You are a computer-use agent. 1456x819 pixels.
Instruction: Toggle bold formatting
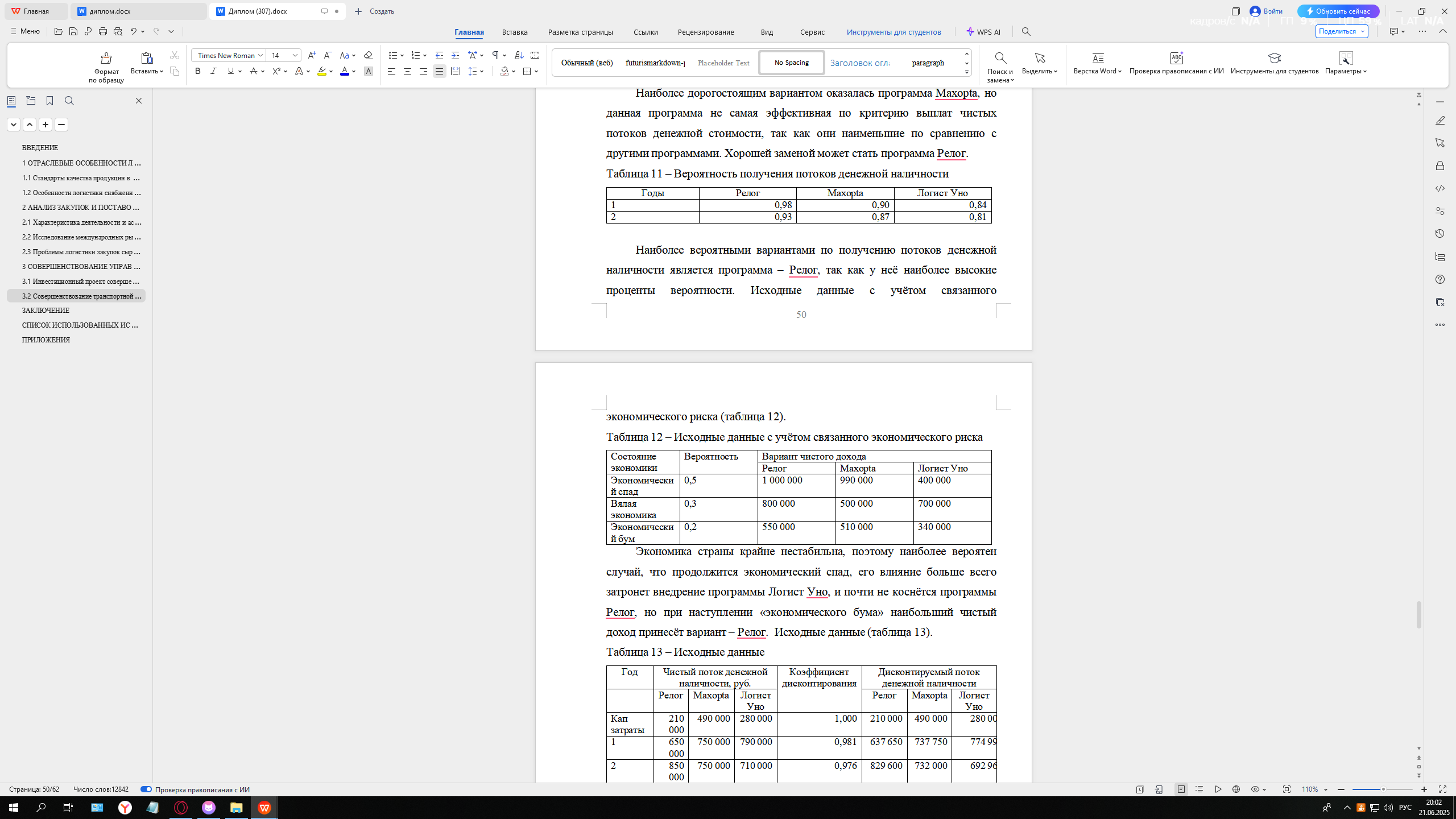tap(197, 71)
